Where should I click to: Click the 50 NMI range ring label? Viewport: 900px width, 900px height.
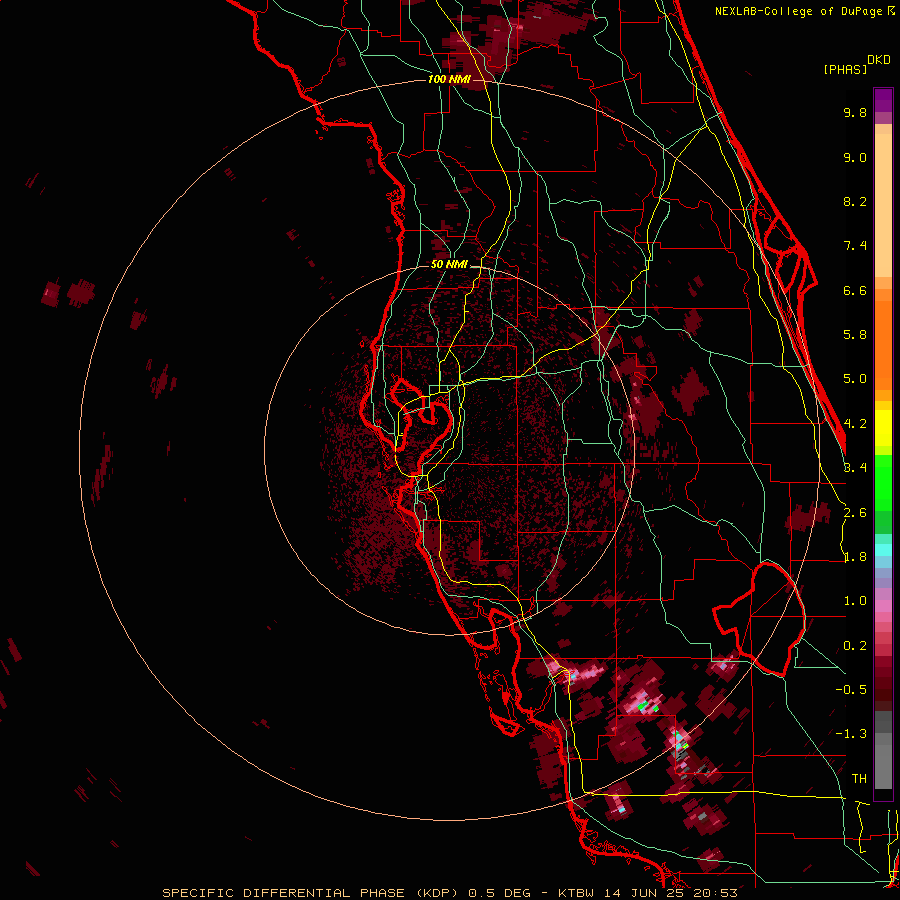449,265
